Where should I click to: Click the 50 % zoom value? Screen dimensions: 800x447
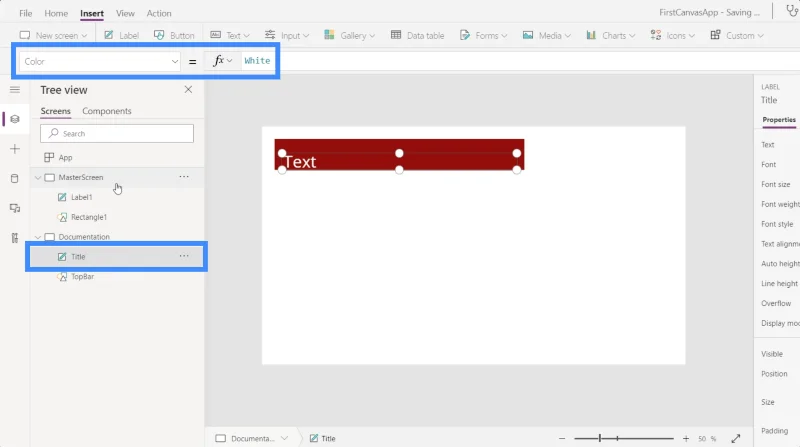707,438
